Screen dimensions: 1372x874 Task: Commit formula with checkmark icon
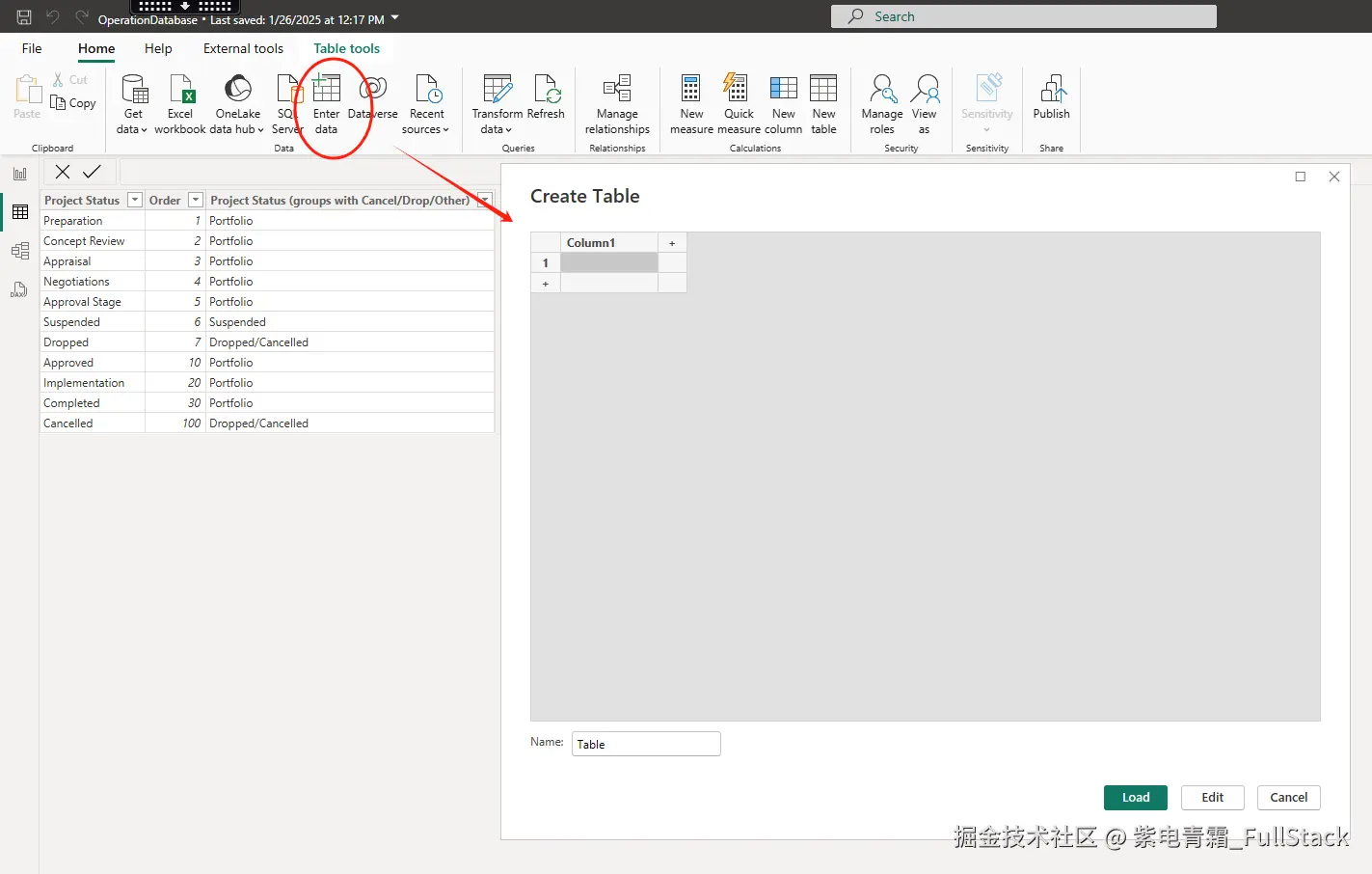click(x=92, y=172)
